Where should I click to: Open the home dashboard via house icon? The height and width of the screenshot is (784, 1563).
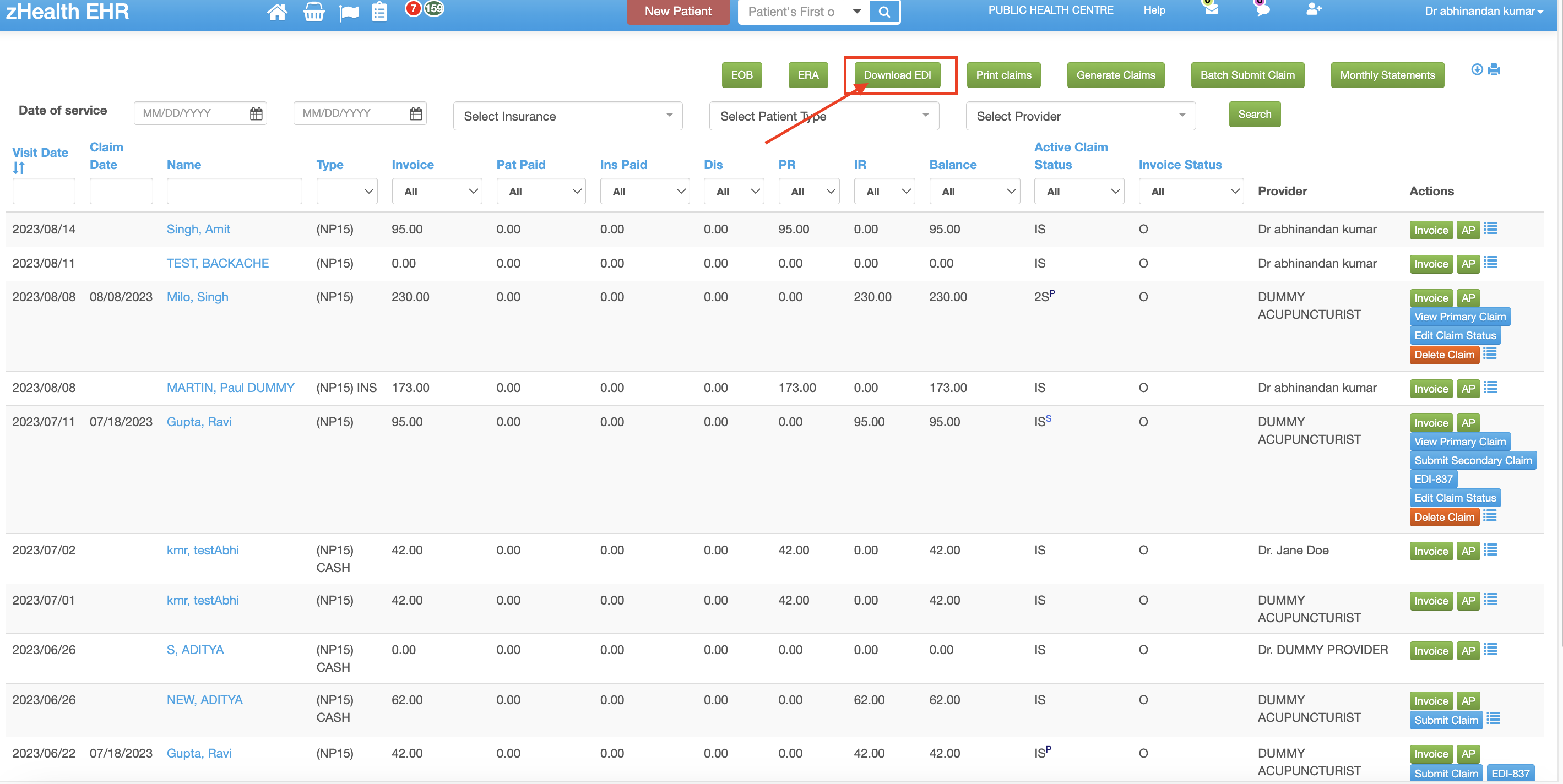click(277, 12)
